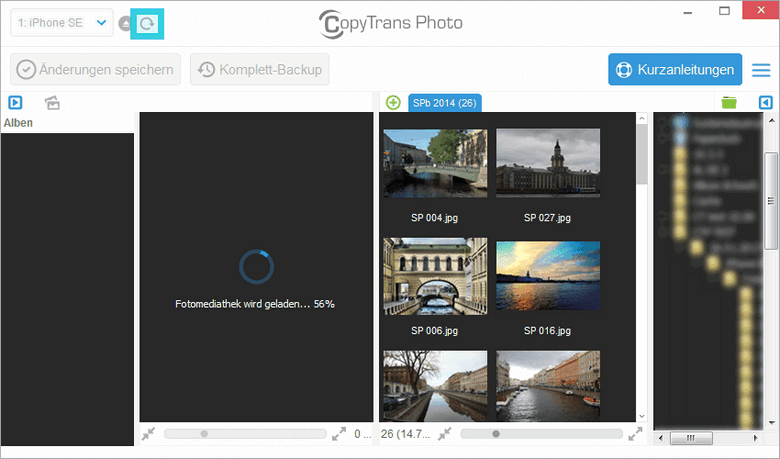The height and width of the screenshot is (459, 780).
Task: Toggle left album panel with play icon
Action: click(x=15, y=102)
